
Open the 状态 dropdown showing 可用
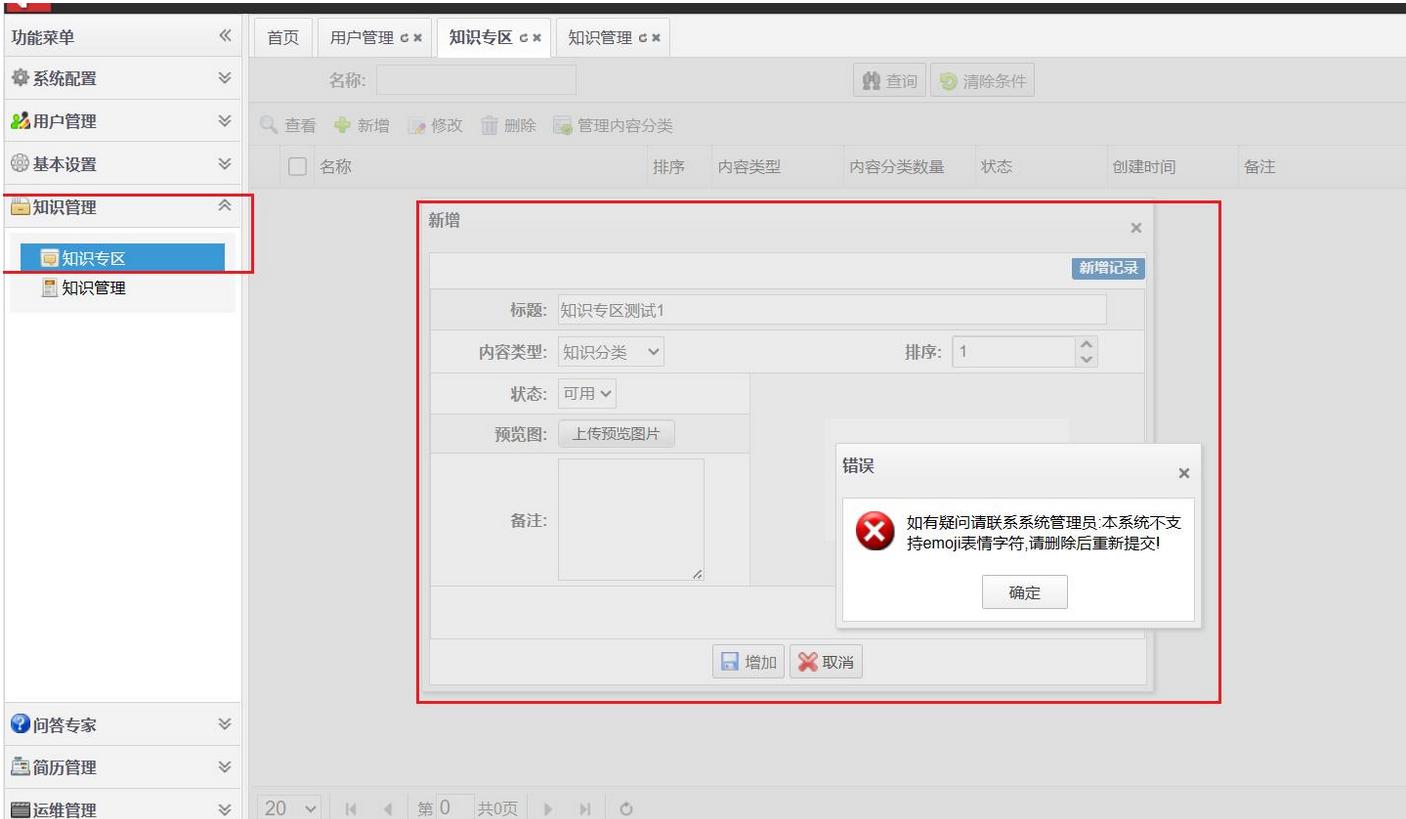pos(588,394)
